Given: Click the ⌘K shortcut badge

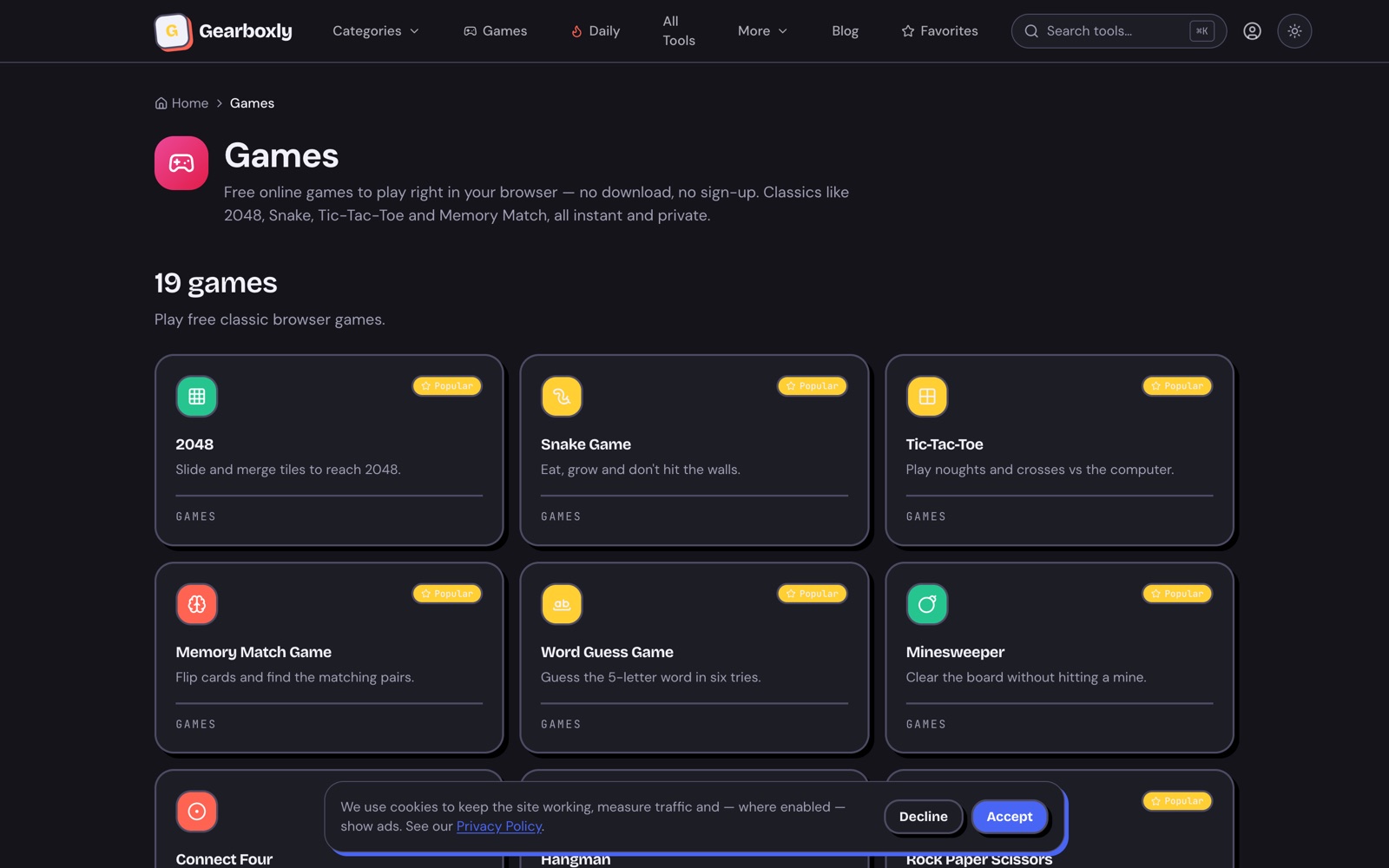Looking at the screenshot, I should (x=1201, y=31).
